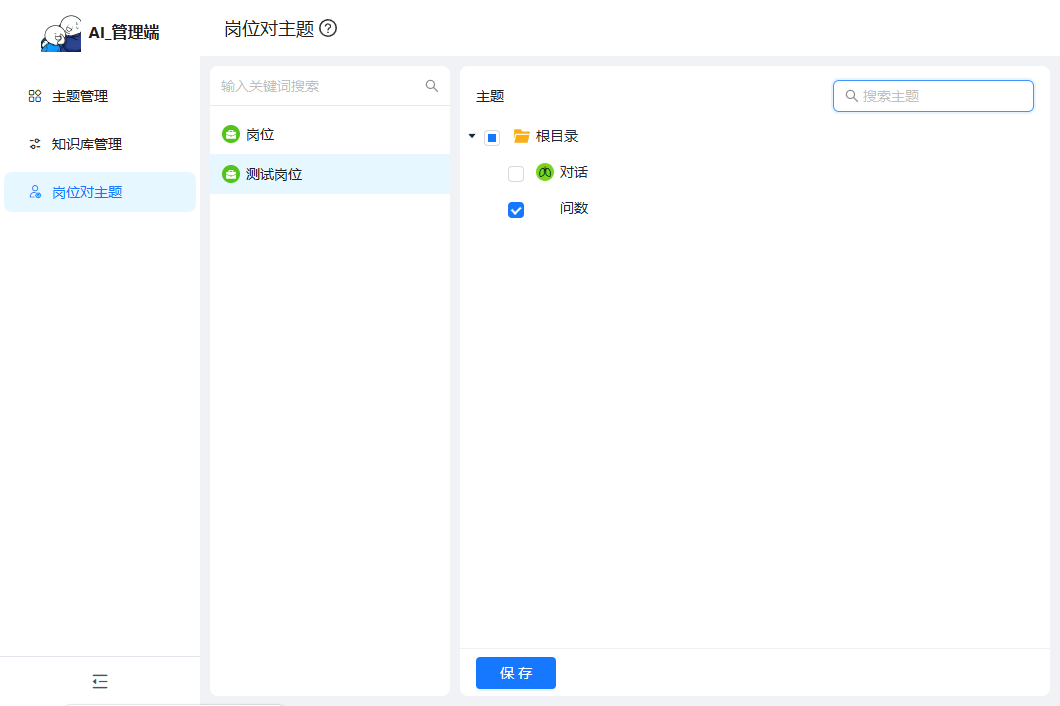Click the AI_管理端 logo image
This screenshot has height=706, width=1060.
(61, 33)
